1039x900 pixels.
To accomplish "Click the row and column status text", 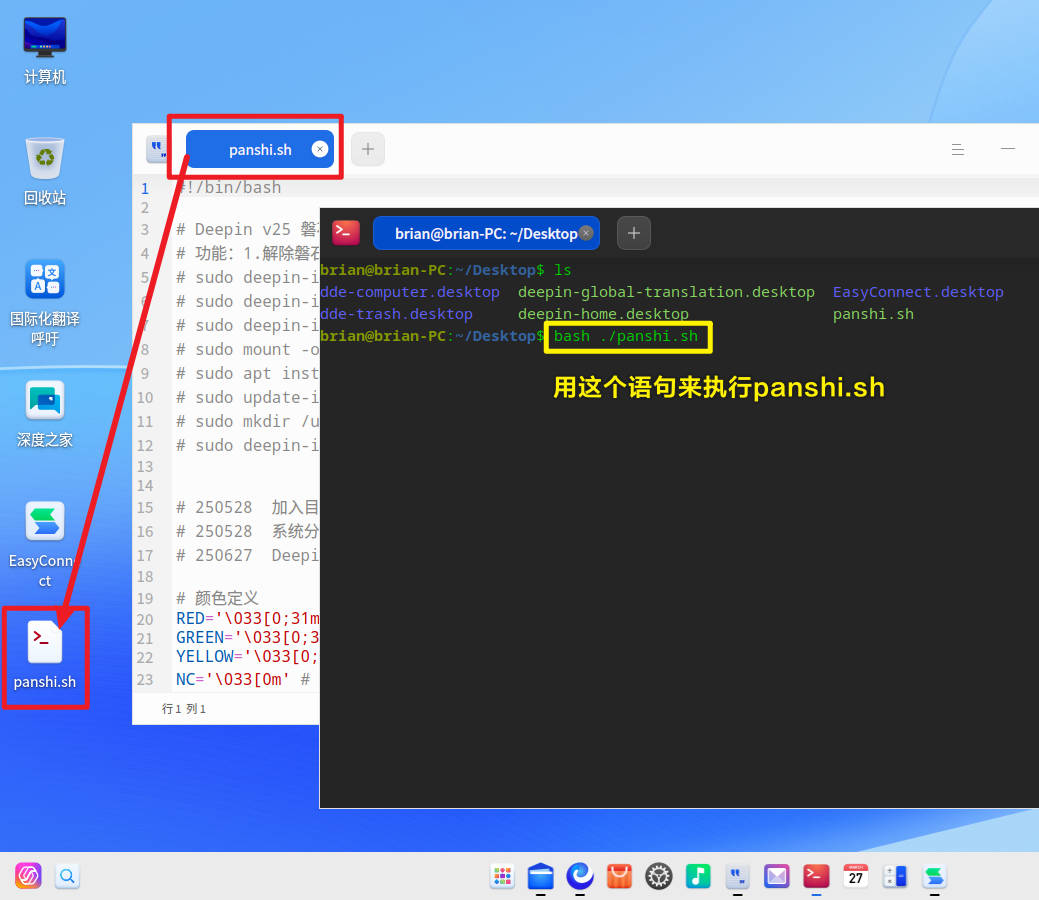I will pyautogui.click(x=184, y=708).
